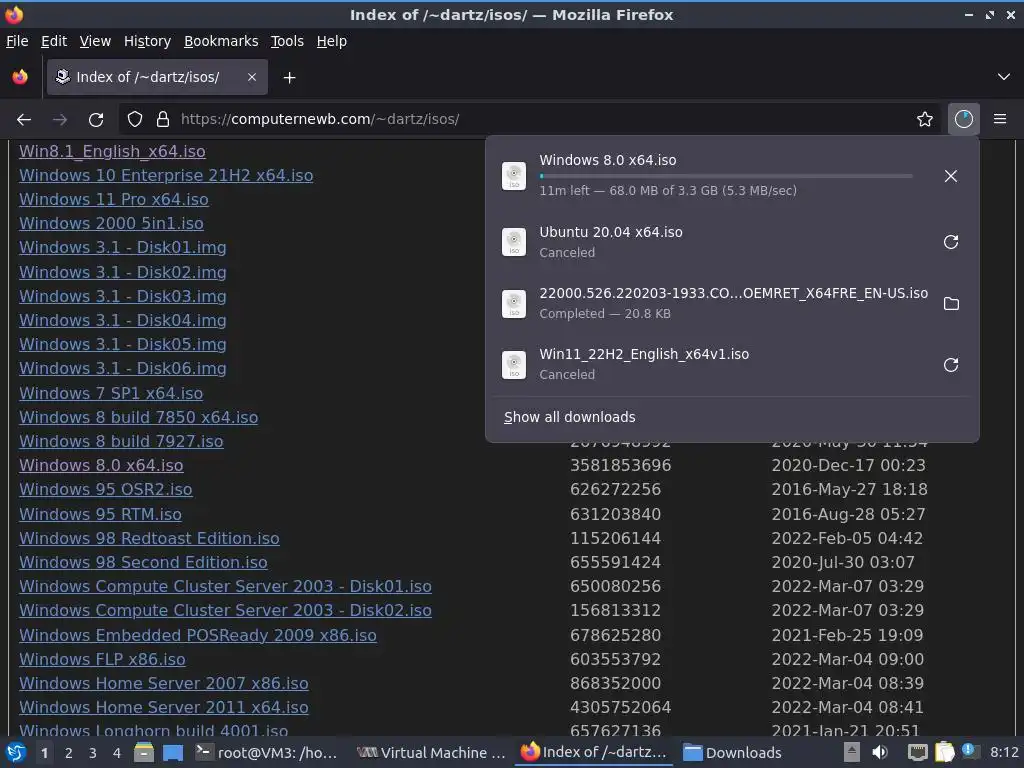Image resolution: width=1024 pixels, height=768 pixels.
Task: Go back to the previous page
Action: [x=24, y=120]
